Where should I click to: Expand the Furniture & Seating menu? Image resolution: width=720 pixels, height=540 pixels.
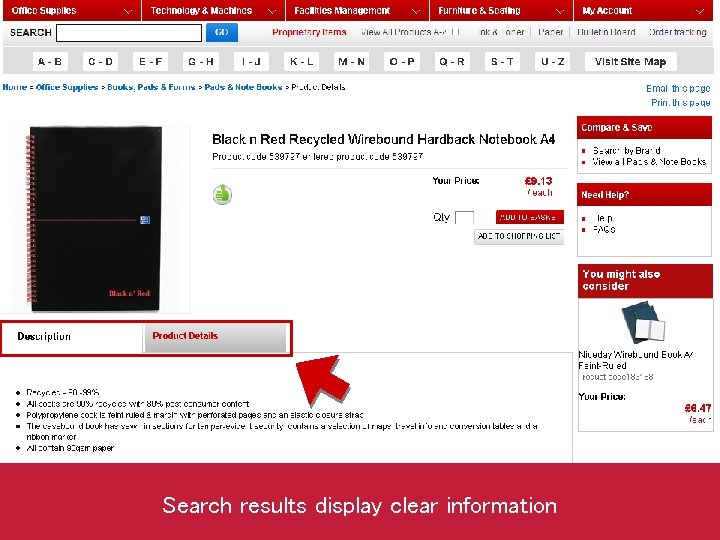501,11
